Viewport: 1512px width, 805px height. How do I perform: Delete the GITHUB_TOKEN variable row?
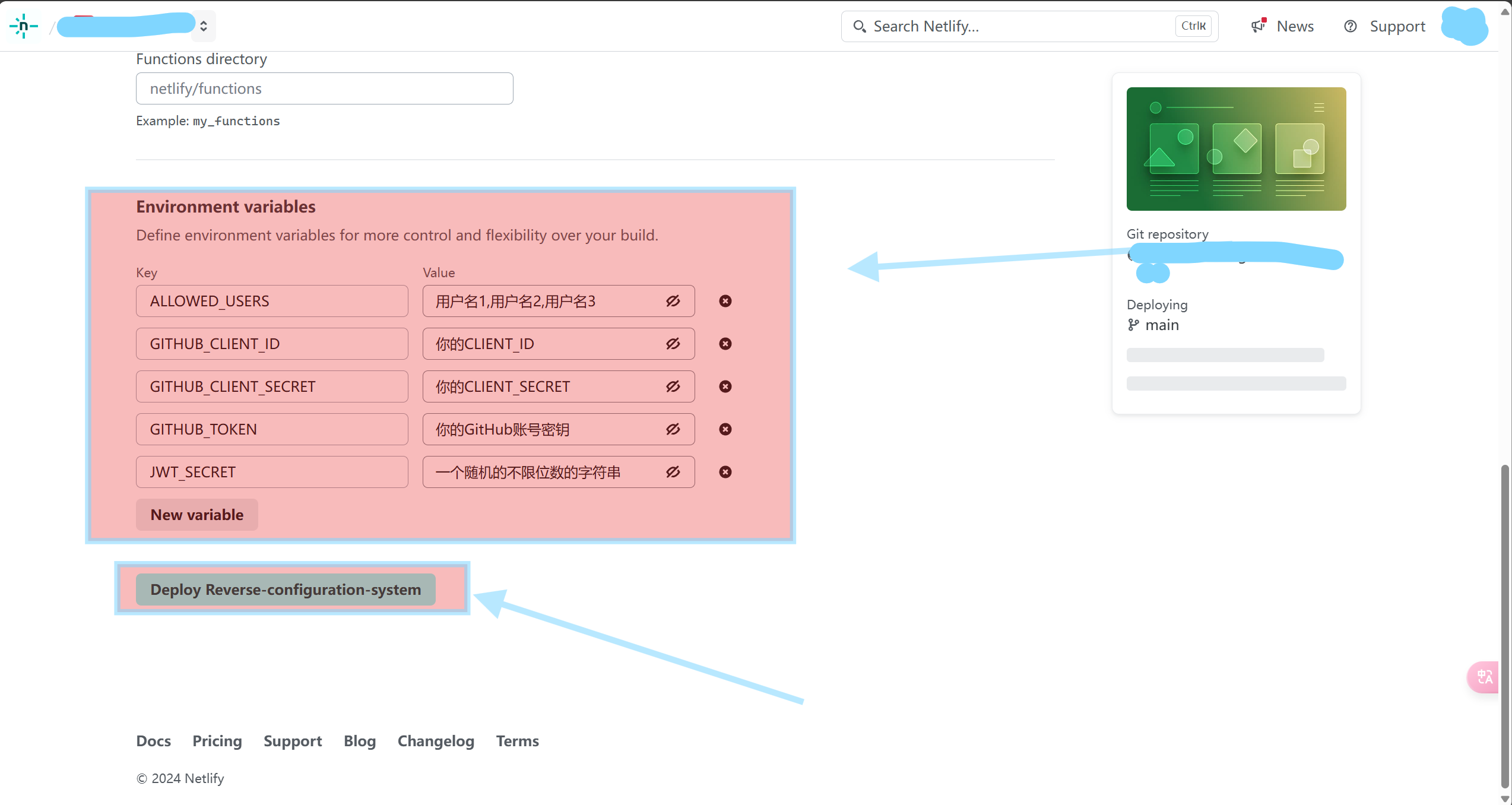(x=725, y=429)
